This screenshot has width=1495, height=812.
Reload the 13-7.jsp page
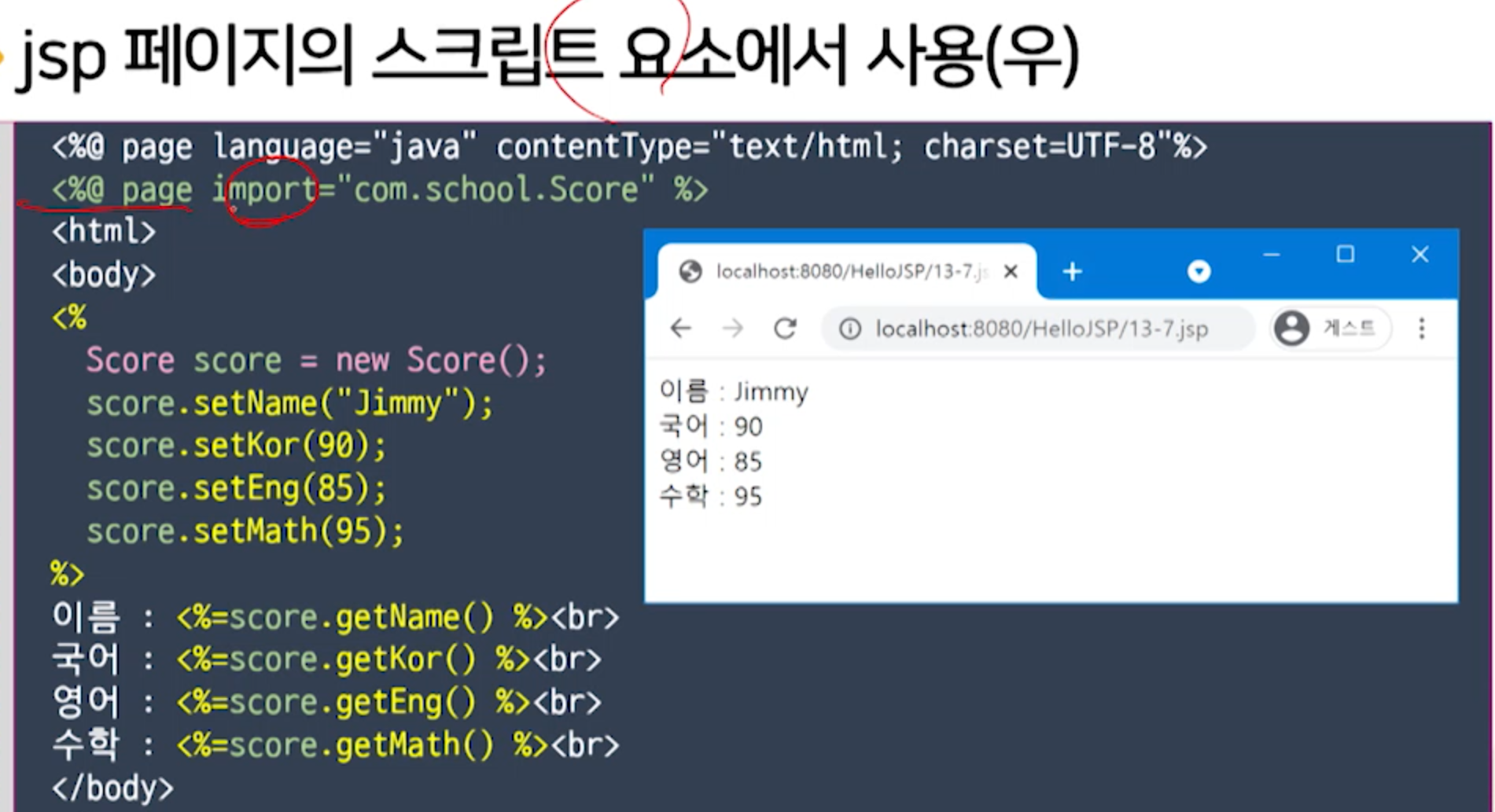click(785, 328)
